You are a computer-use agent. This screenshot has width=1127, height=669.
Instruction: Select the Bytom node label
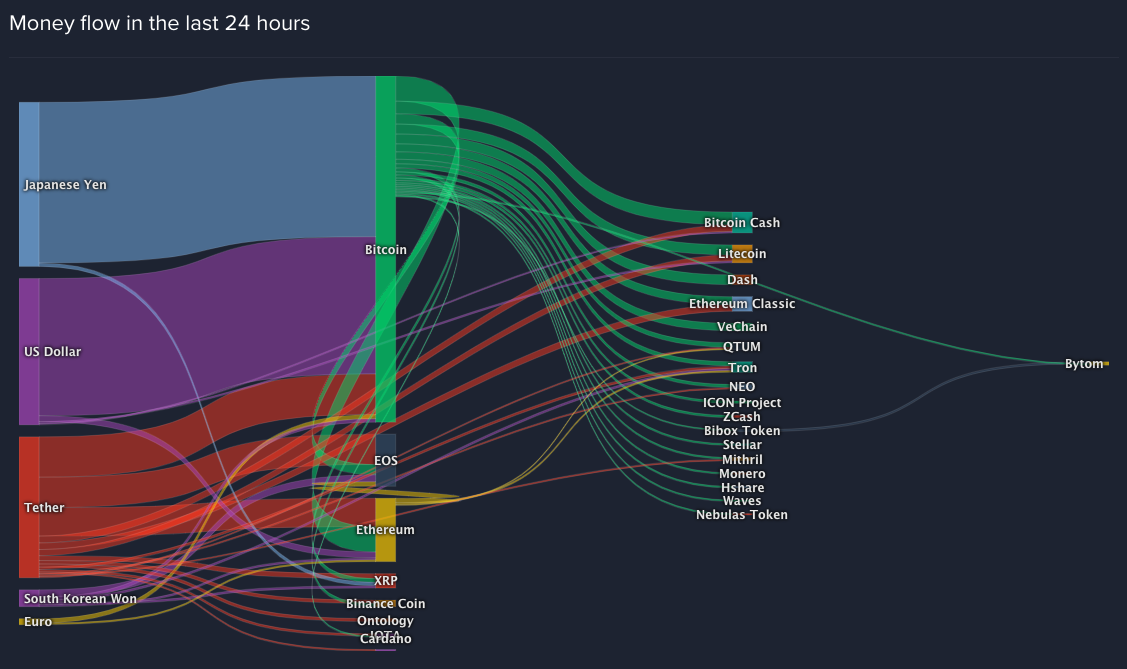(x=1084, y=364)
